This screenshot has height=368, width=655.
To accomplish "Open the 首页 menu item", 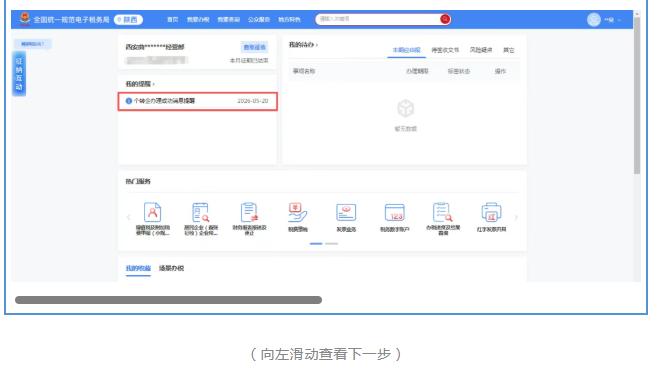I will pos(173,20).
